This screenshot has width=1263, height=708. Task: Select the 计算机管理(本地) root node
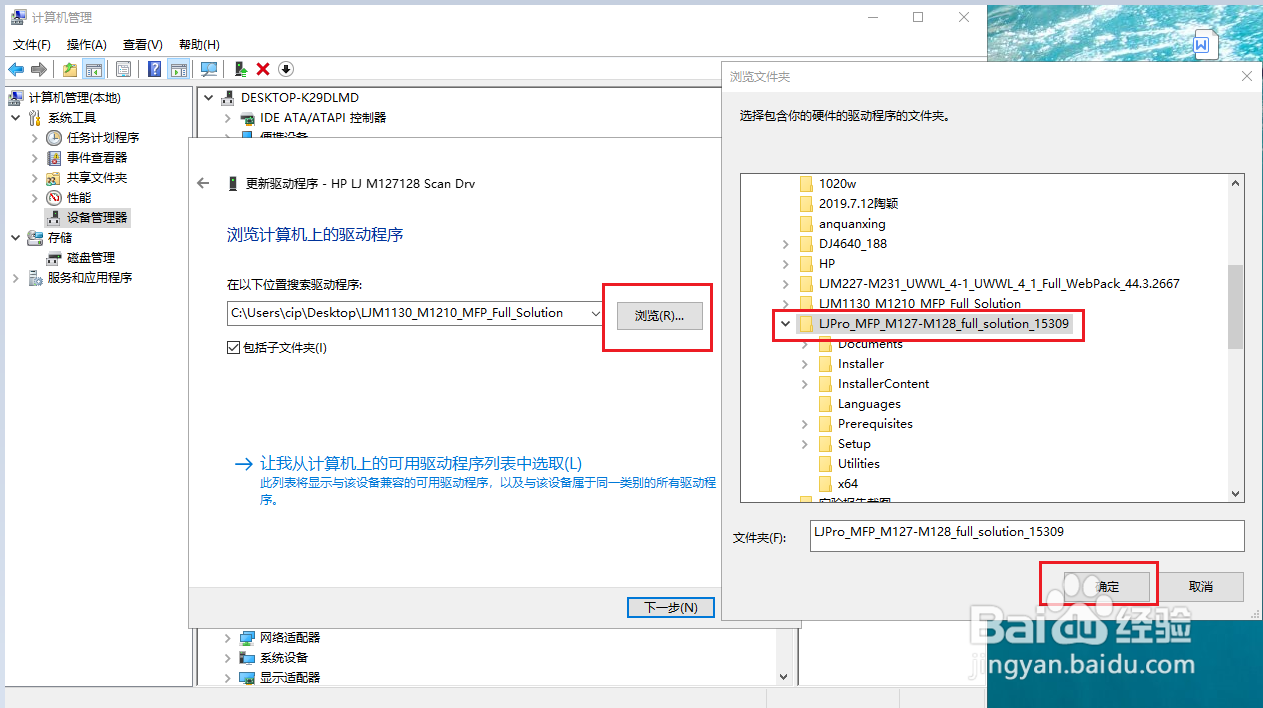pos(74,98)
